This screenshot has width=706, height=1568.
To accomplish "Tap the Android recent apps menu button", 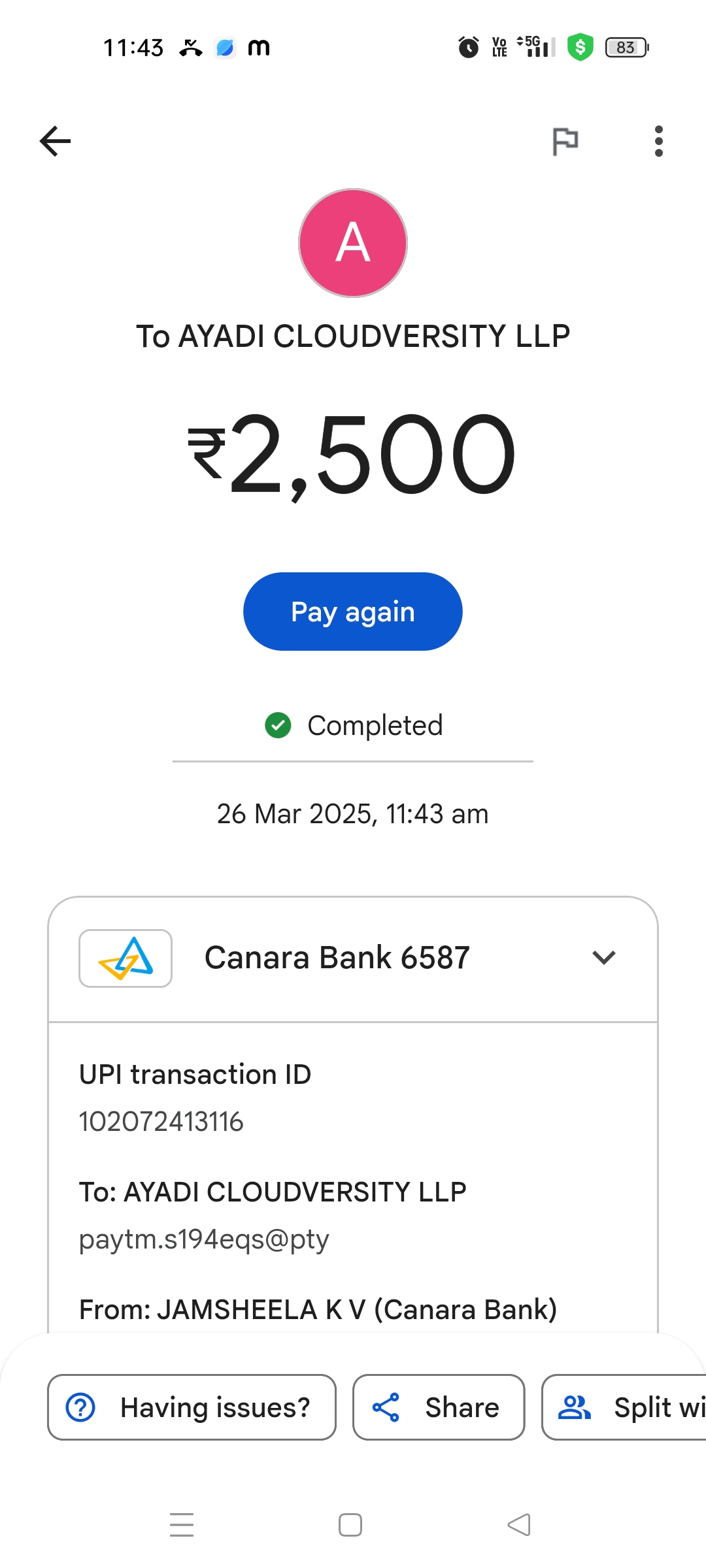I will click(x=182, y=1525).
